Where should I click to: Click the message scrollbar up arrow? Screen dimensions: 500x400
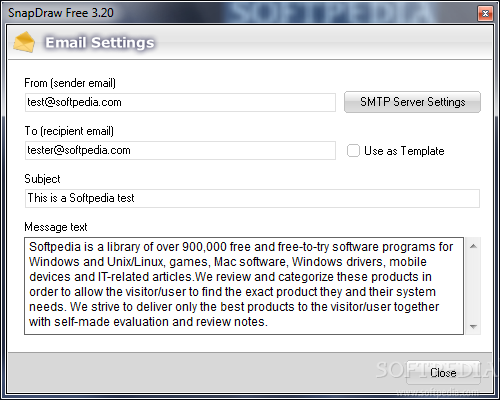(x=473, y=246)
